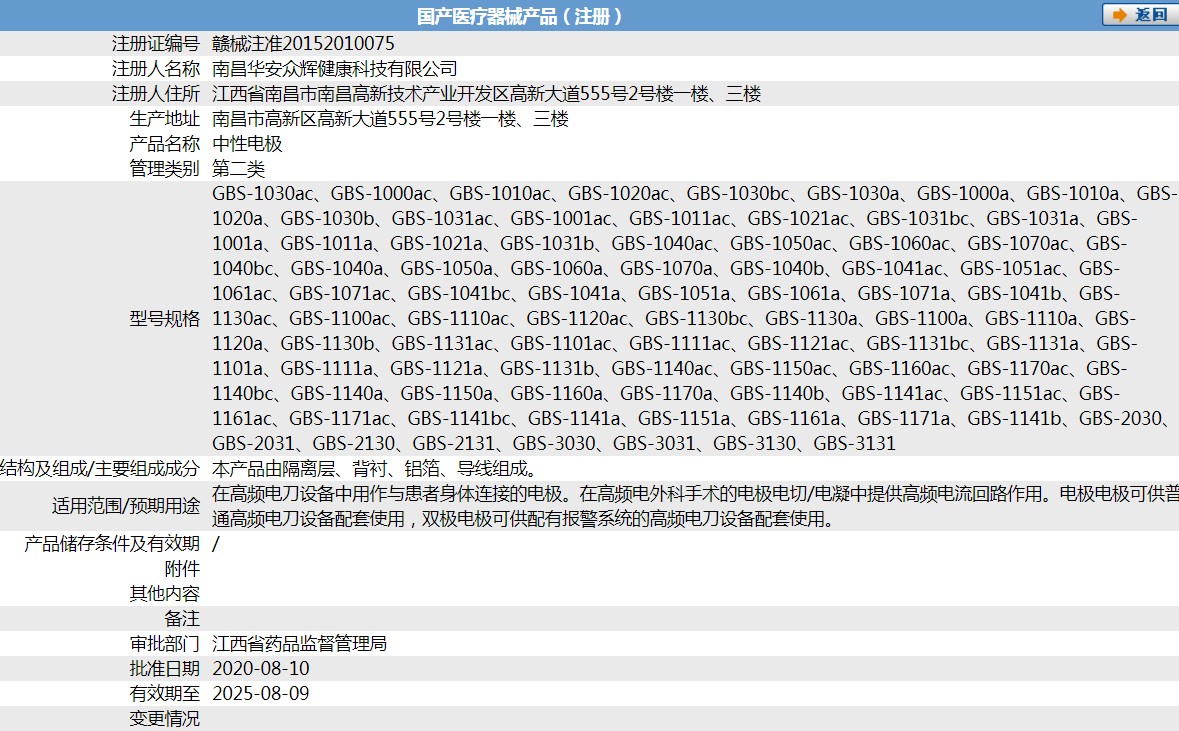Select model GBS-3131 at list end
1179x731 pixels.
click(x=854, y=443)
